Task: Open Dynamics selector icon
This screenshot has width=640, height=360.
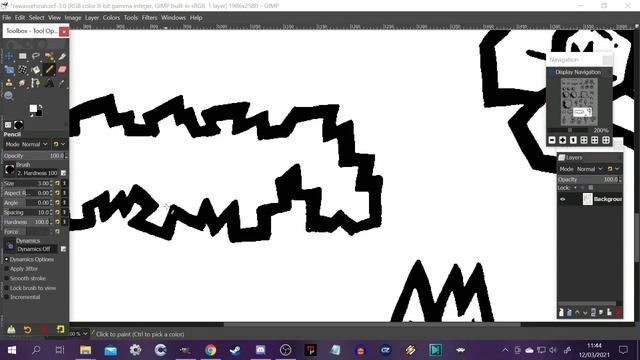Action: 9,245
